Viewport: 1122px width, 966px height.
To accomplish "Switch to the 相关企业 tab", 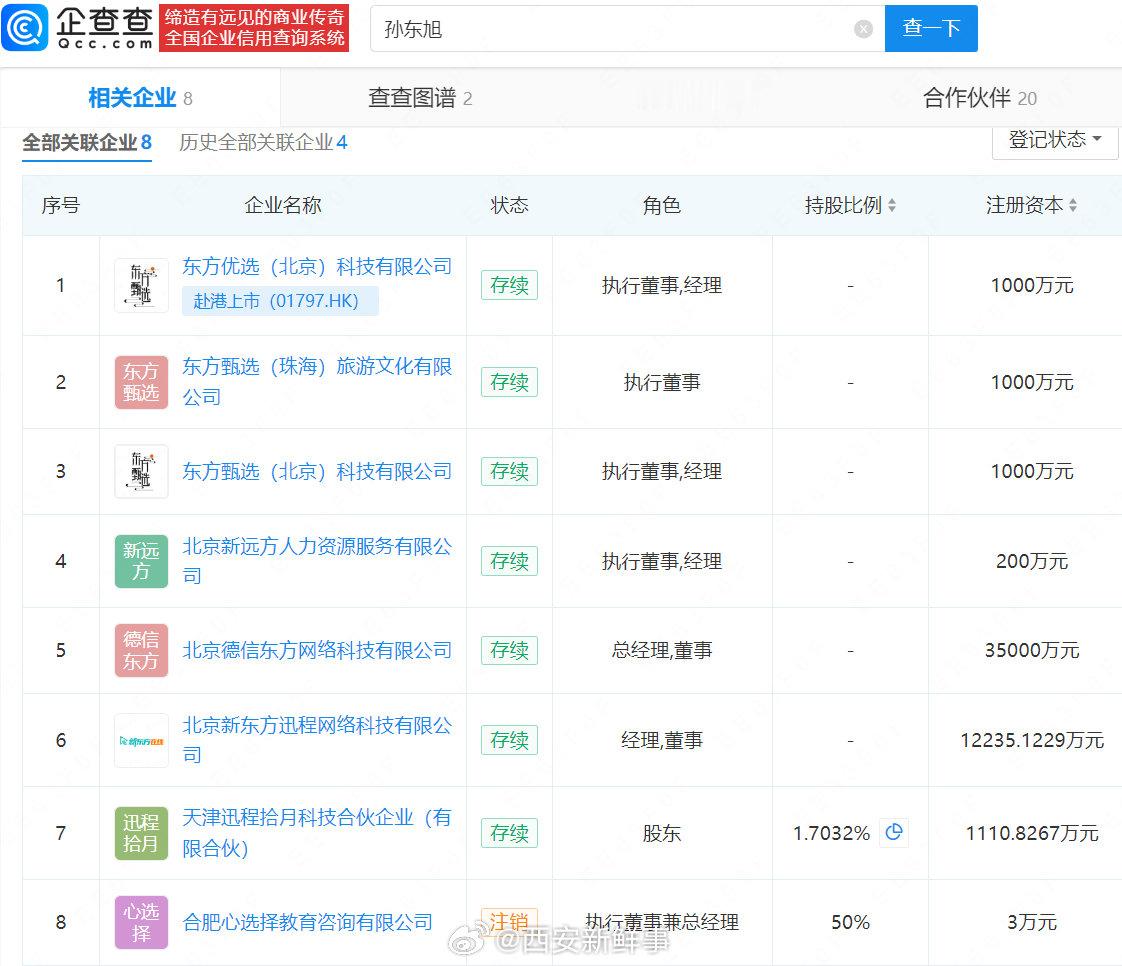I will [x=140, y=97].
